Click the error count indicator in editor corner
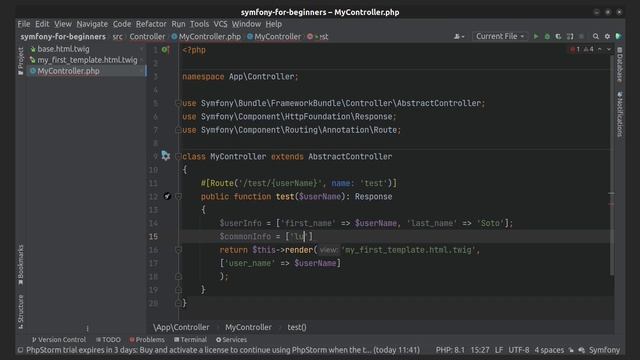 (x=575, y=49)
